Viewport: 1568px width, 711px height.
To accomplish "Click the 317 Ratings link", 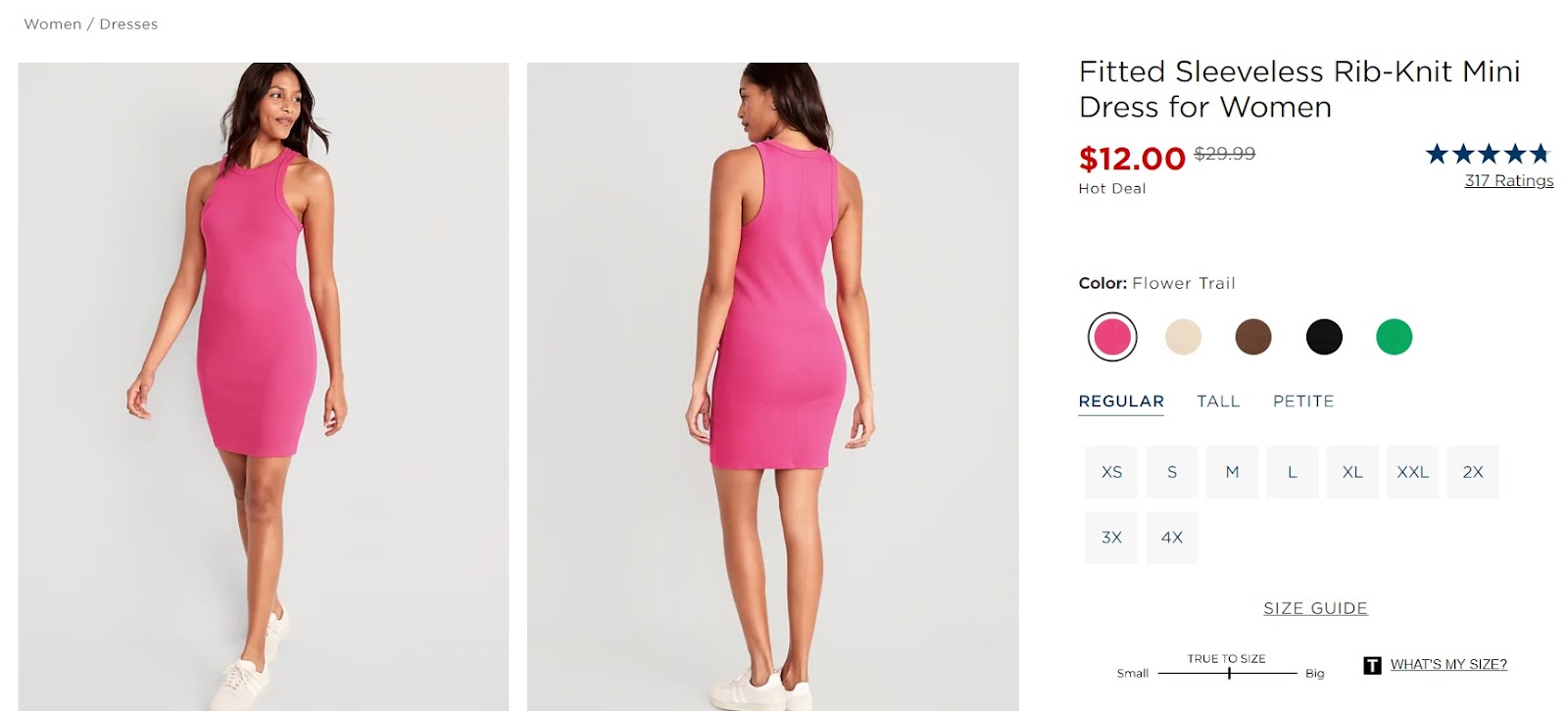I will point(1508,180).
